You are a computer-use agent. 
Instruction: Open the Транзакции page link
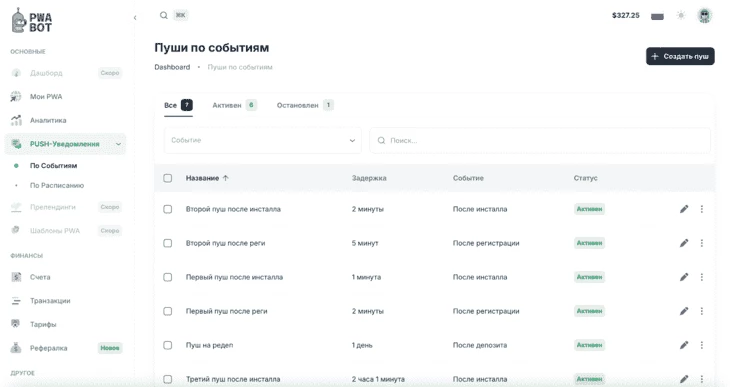pos(50,301)
